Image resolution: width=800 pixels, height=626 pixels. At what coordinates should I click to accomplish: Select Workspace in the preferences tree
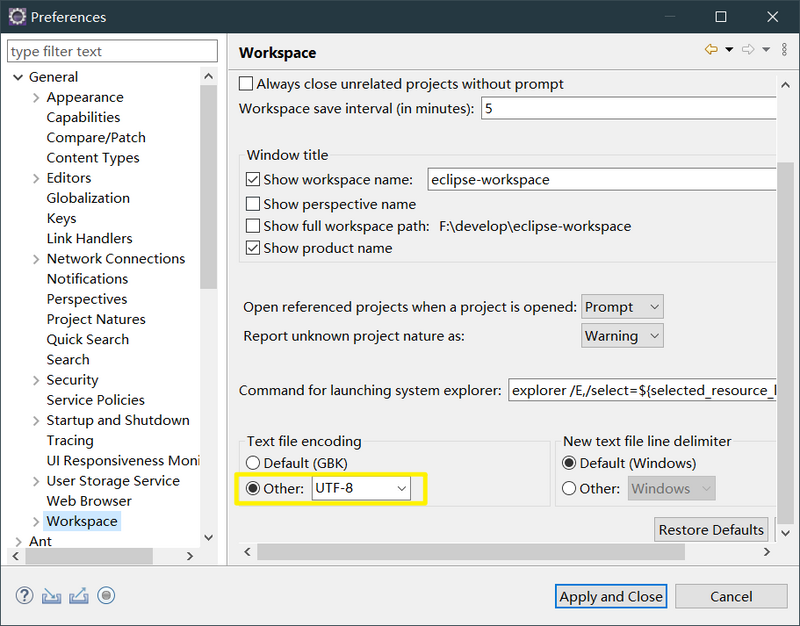[x=82, y=521]
